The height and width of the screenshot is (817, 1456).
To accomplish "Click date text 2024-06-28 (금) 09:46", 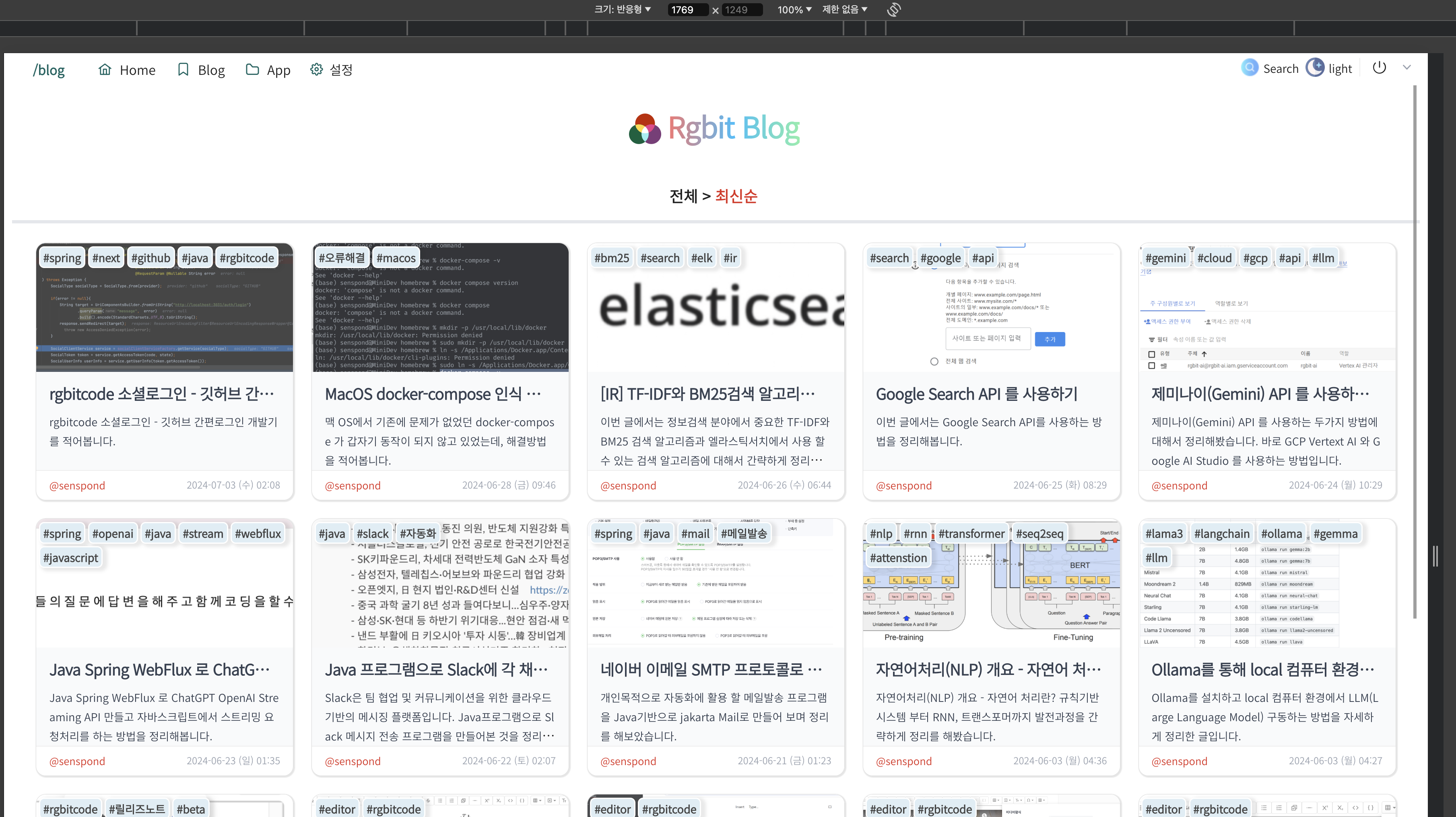I will [509, 485].
